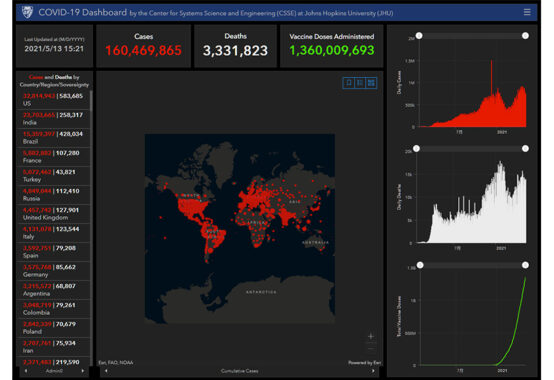
Task: Select the Italy row in country list
Action: pos(53,233)
